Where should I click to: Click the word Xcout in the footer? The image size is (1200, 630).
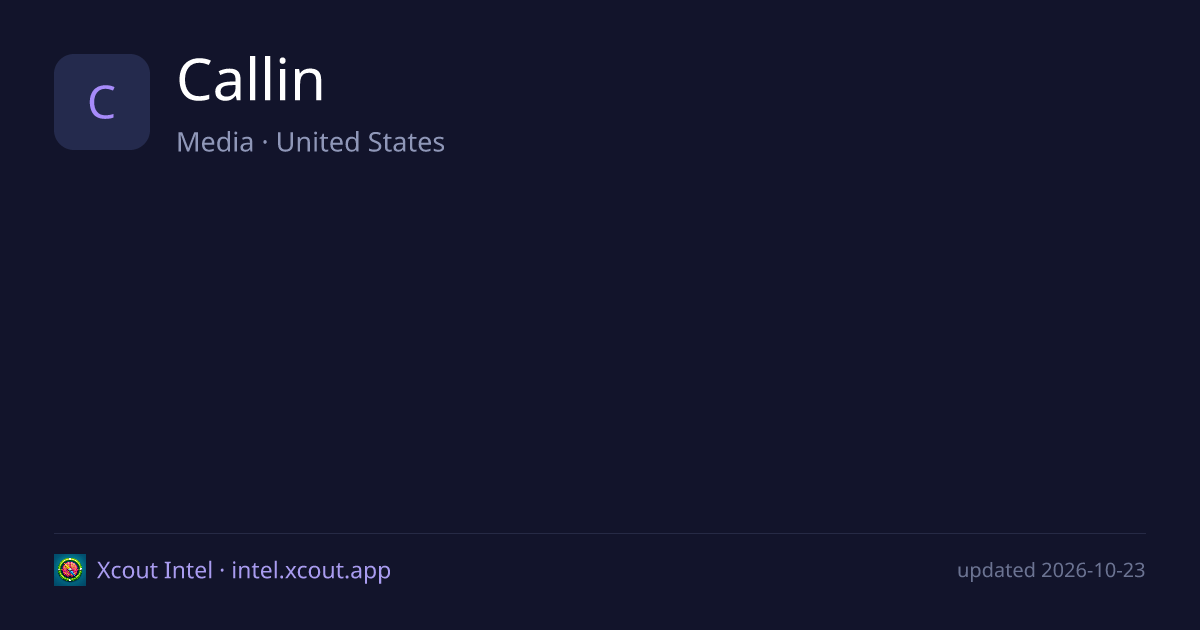point(127,570)
